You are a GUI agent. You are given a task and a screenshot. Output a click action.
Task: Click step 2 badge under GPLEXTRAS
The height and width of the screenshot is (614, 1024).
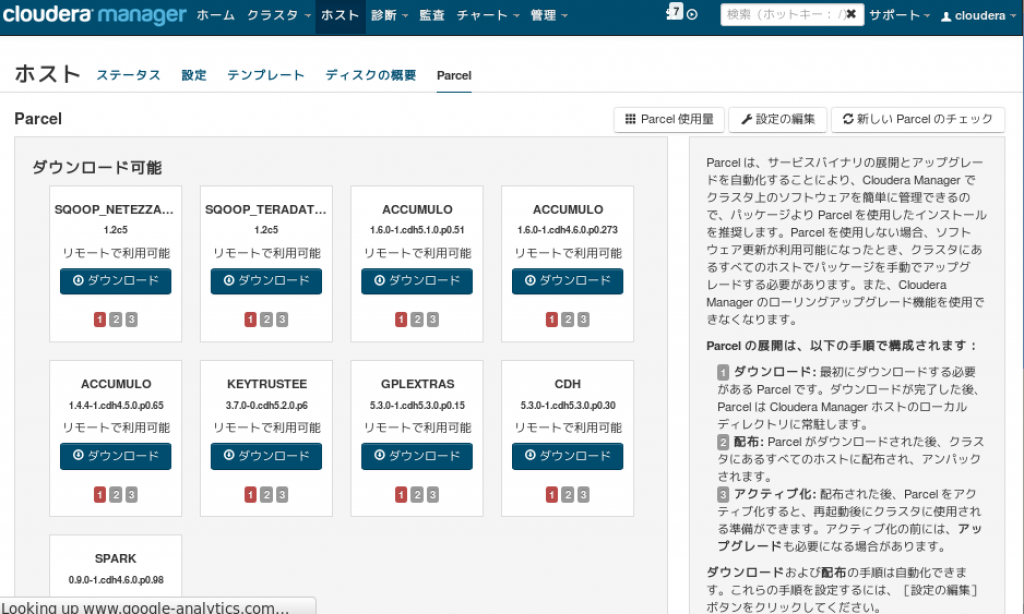tap(417, 494)
